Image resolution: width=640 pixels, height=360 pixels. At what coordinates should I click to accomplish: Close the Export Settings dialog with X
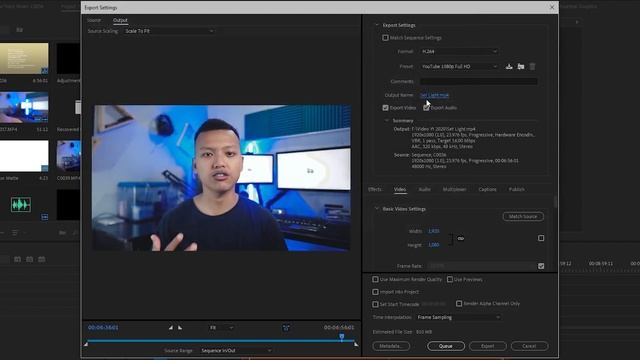click(x=552, y=7)
